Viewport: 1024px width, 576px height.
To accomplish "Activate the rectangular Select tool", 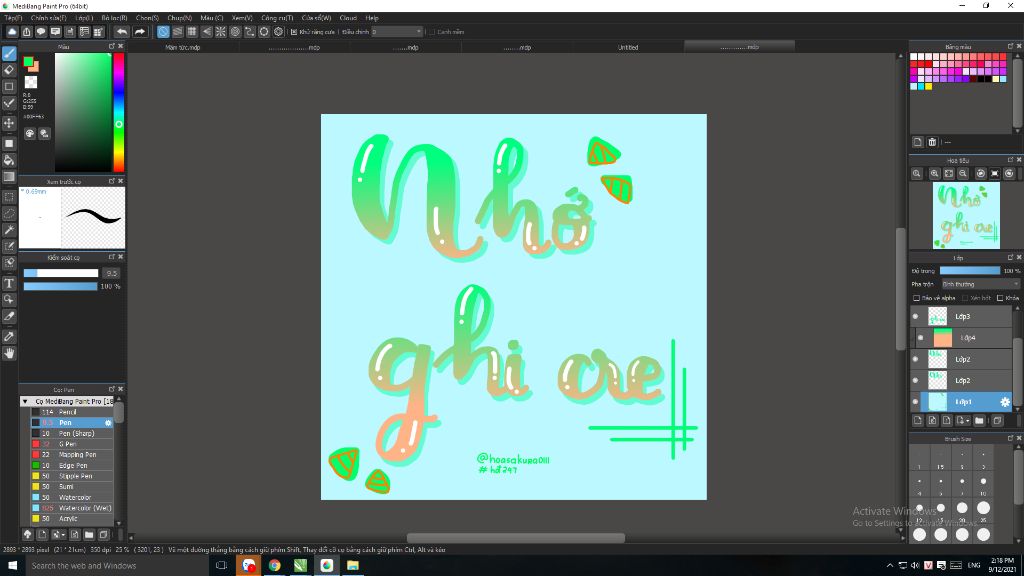I will [x=9, y=197].
